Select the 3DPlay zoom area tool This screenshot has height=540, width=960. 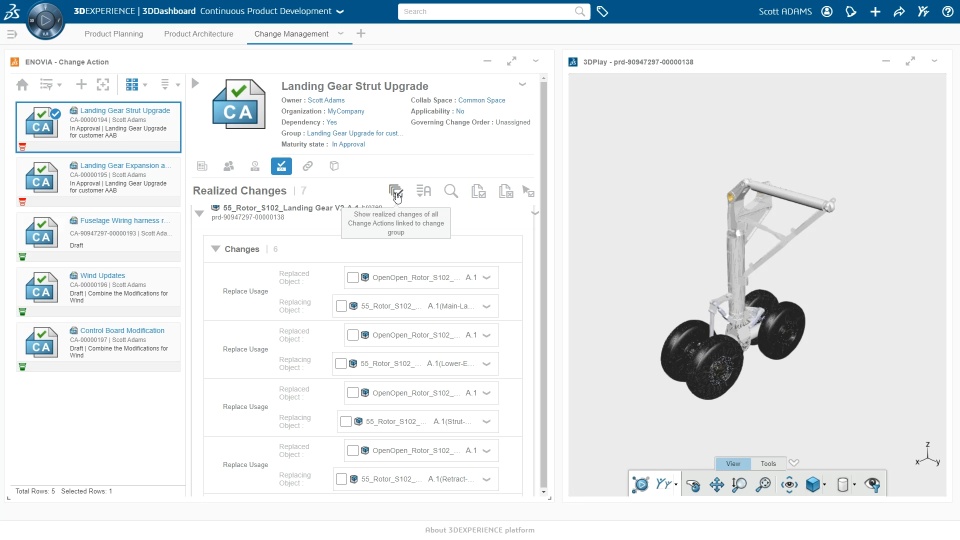pos(740,485)
